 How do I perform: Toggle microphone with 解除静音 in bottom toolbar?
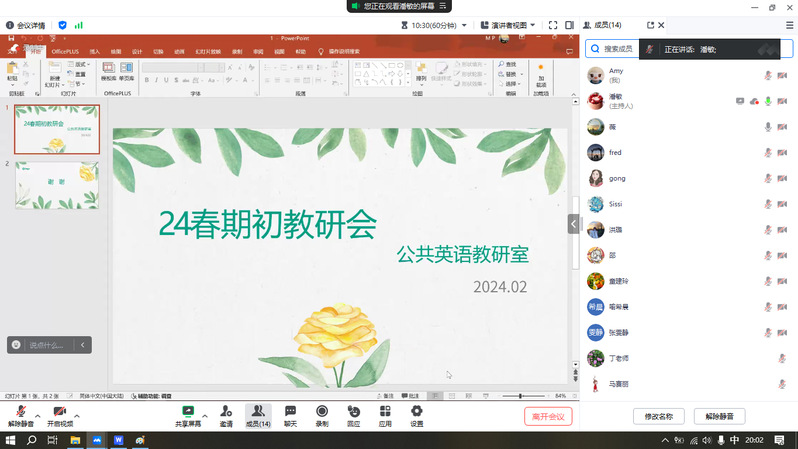(20, 412)
